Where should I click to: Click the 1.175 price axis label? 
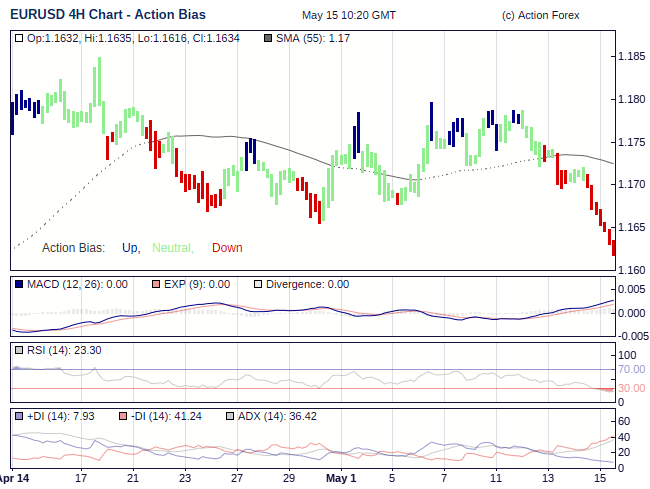coord(631,143)
